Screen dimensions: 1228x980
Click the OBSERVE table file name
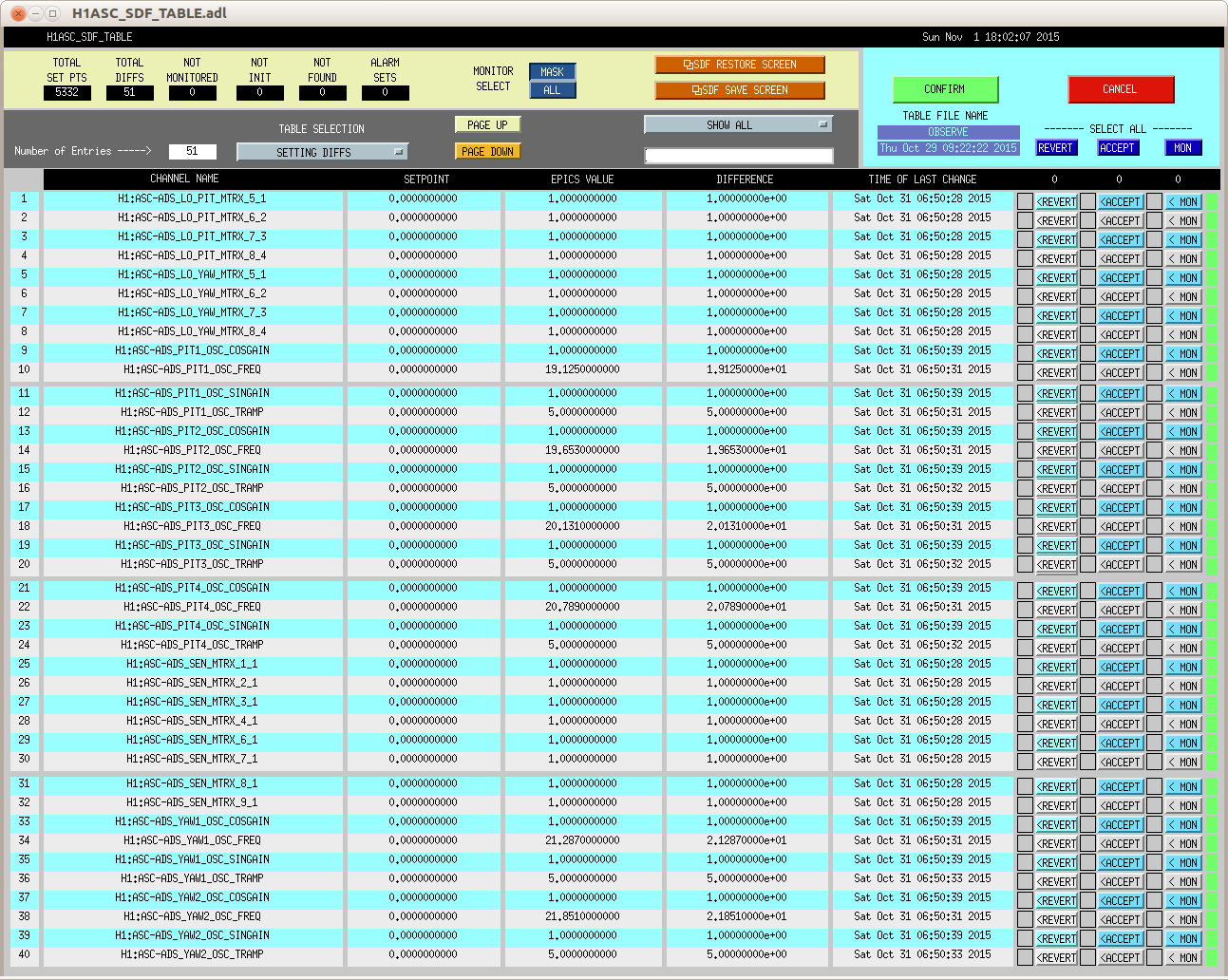pyautogui.click(x=948, y=132)
